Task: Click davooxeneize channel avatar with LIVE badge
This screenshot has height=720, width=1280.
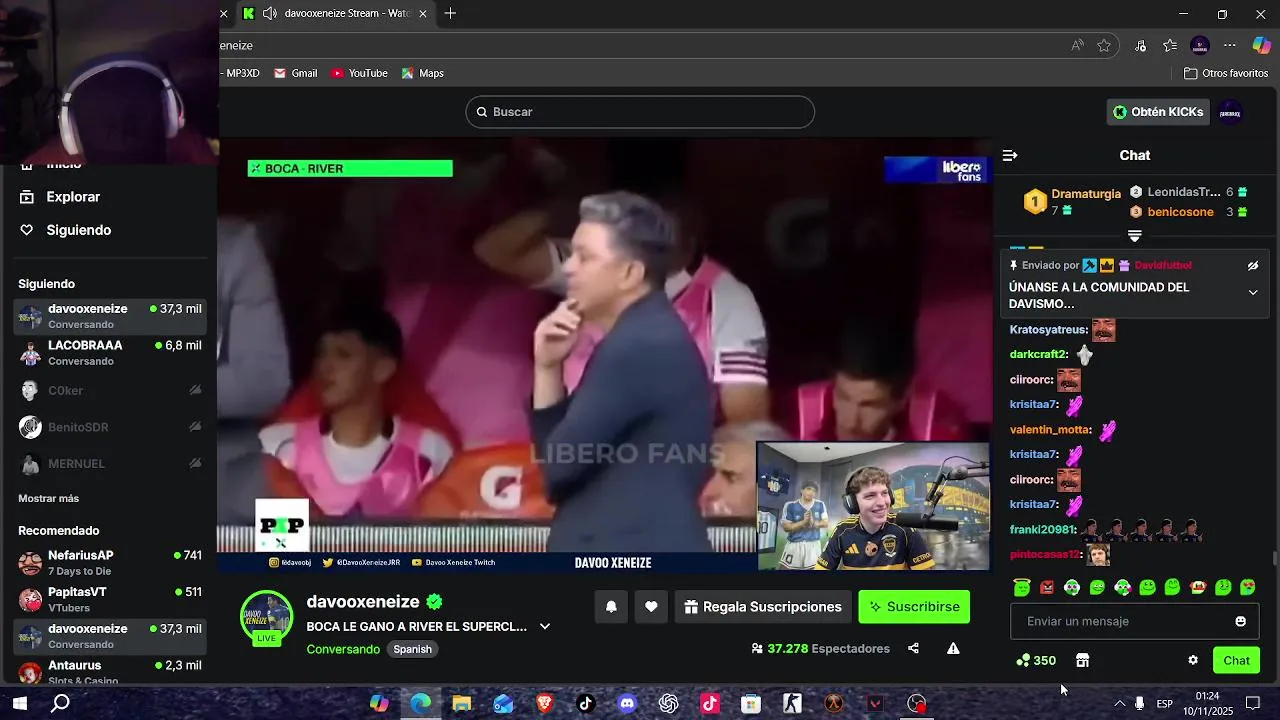Action: coord(267,618)
